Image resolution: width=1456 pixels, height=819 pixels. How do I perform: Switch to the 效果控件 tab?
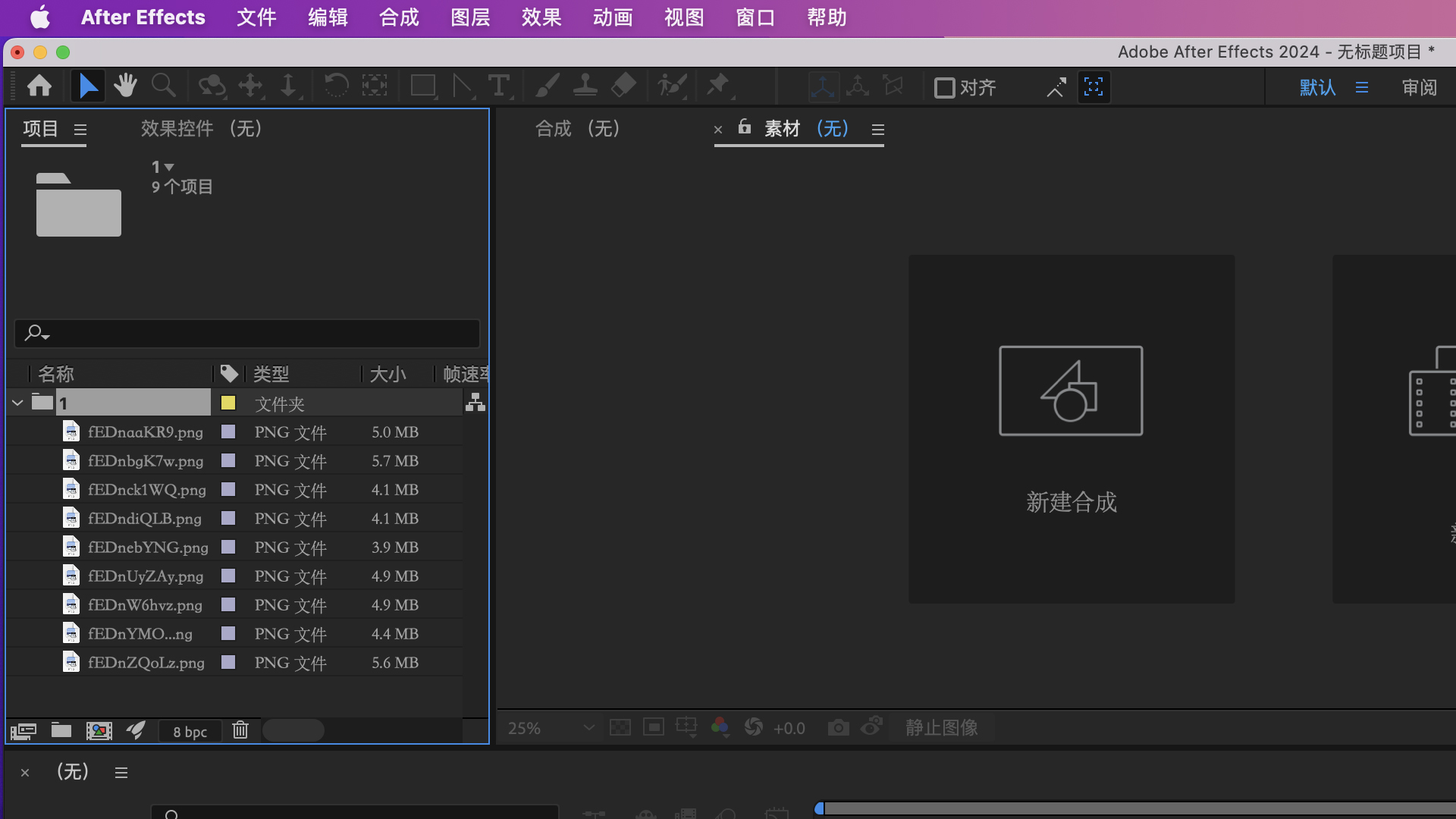pos(176,128)
